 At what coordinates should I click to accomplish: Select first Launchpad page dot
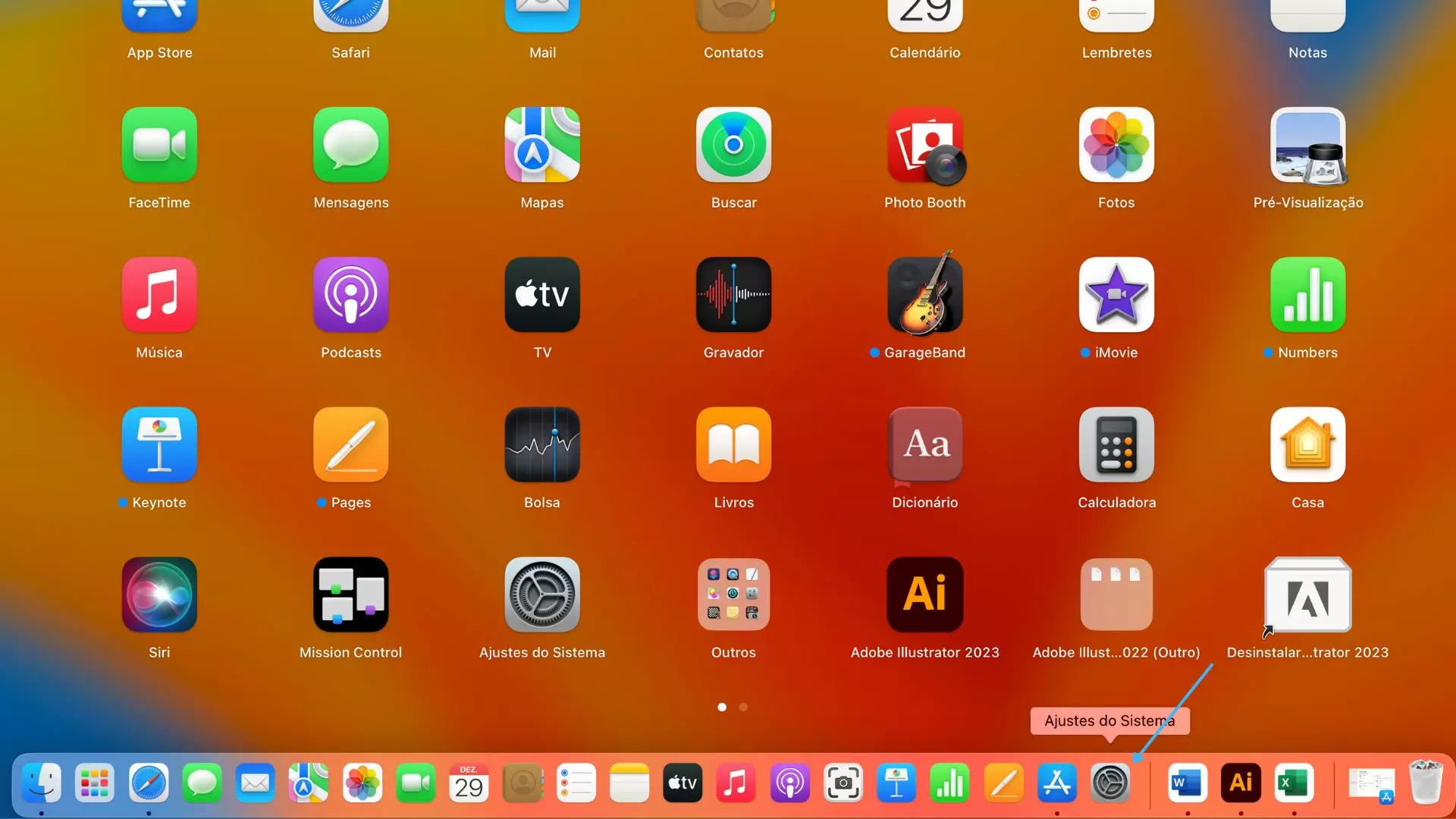[x=722, y=707]
